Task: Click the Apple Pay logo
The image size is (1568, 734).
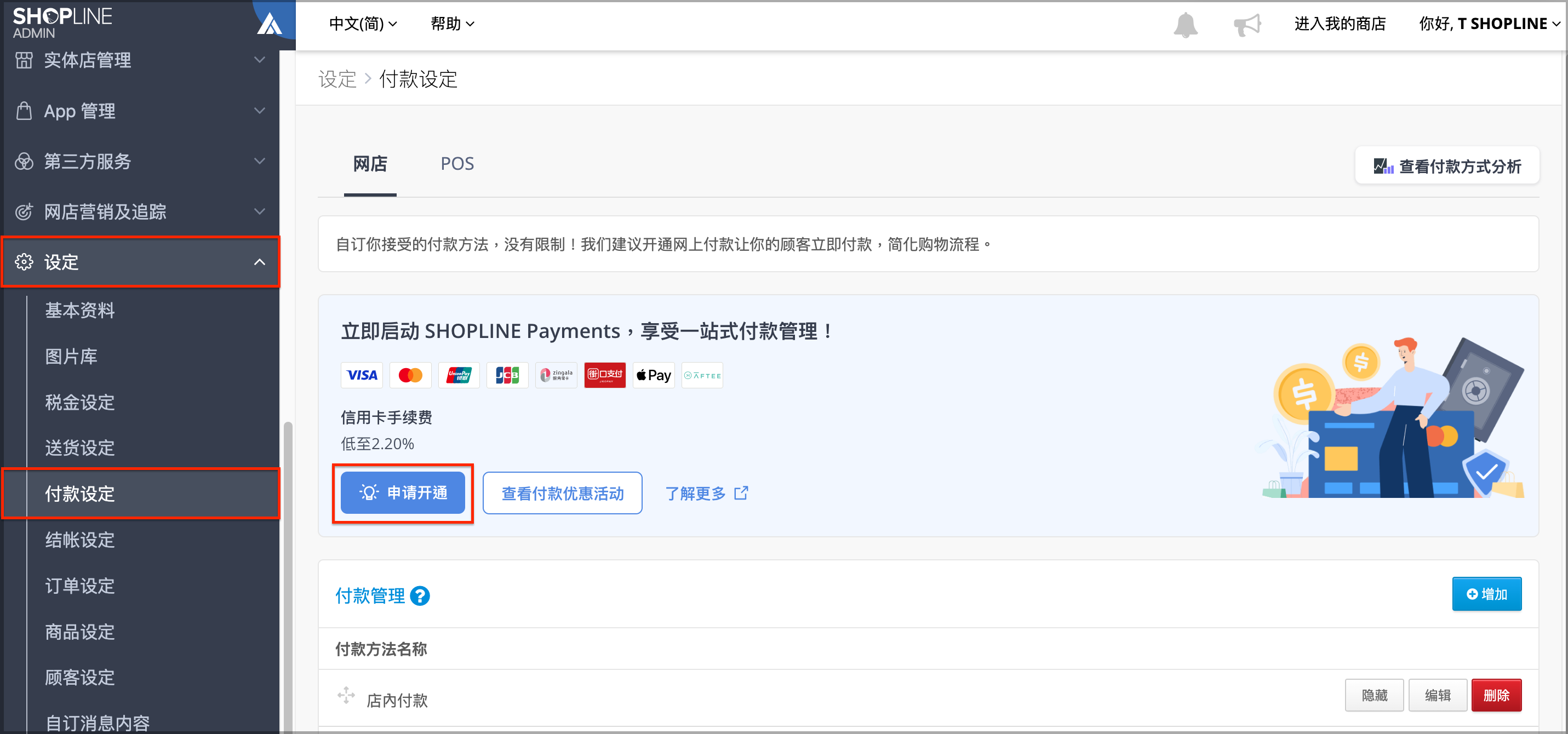Action: click(654, 375)
